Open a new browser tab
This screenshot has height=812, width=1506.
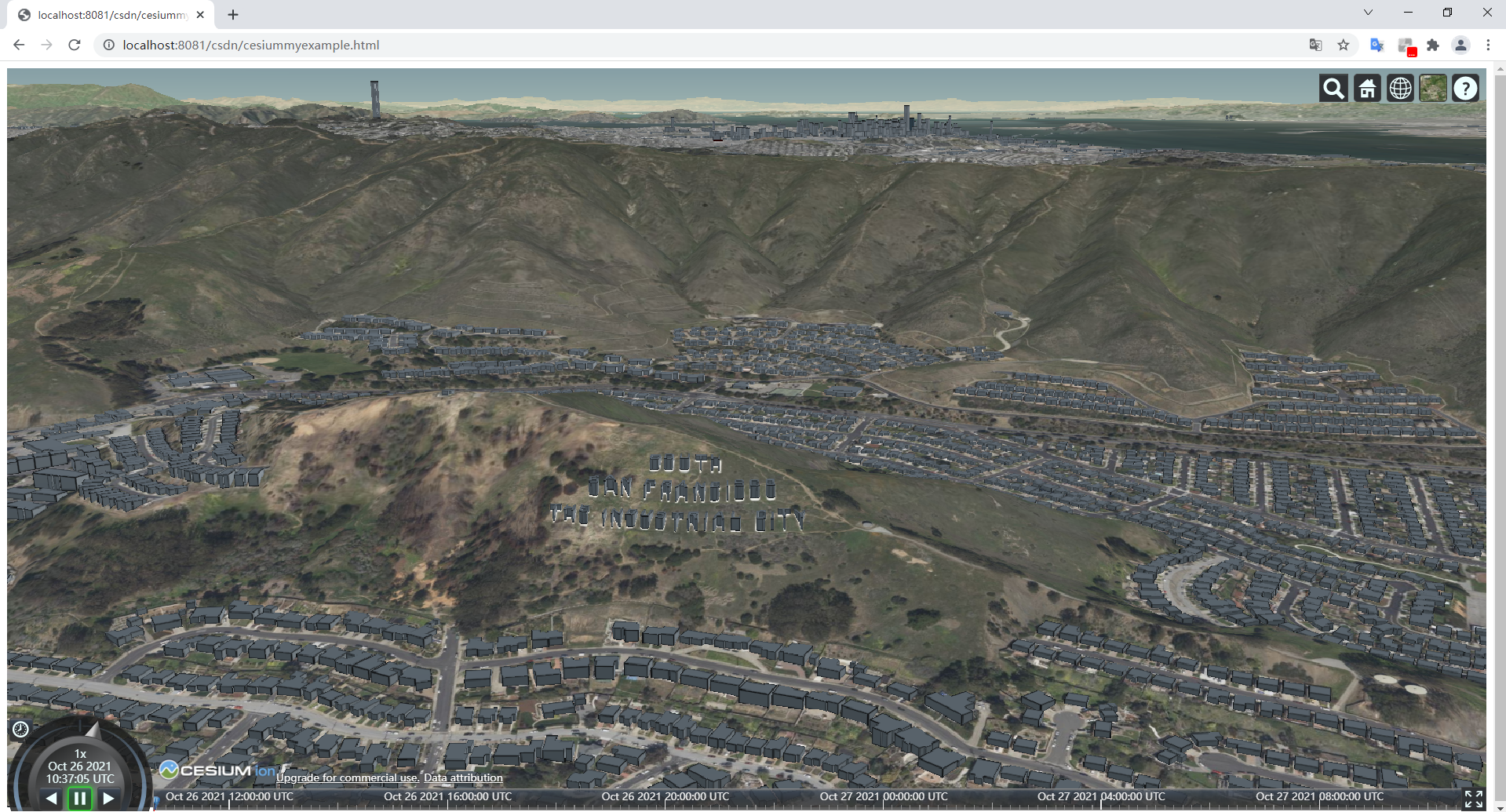coord(233,14)
